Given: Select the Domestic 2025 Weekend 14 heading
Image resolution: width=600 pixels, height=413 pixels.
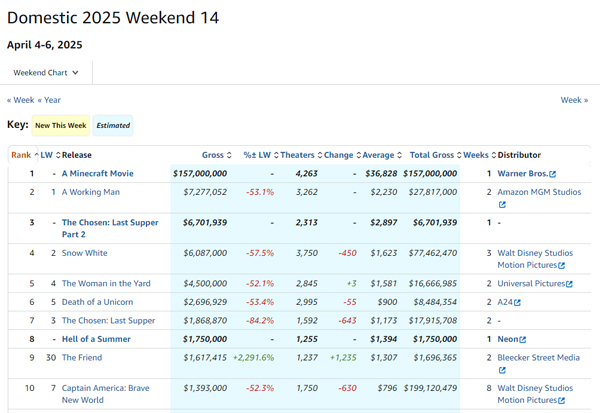Looking at the screenshot, I should coord(113,18).
